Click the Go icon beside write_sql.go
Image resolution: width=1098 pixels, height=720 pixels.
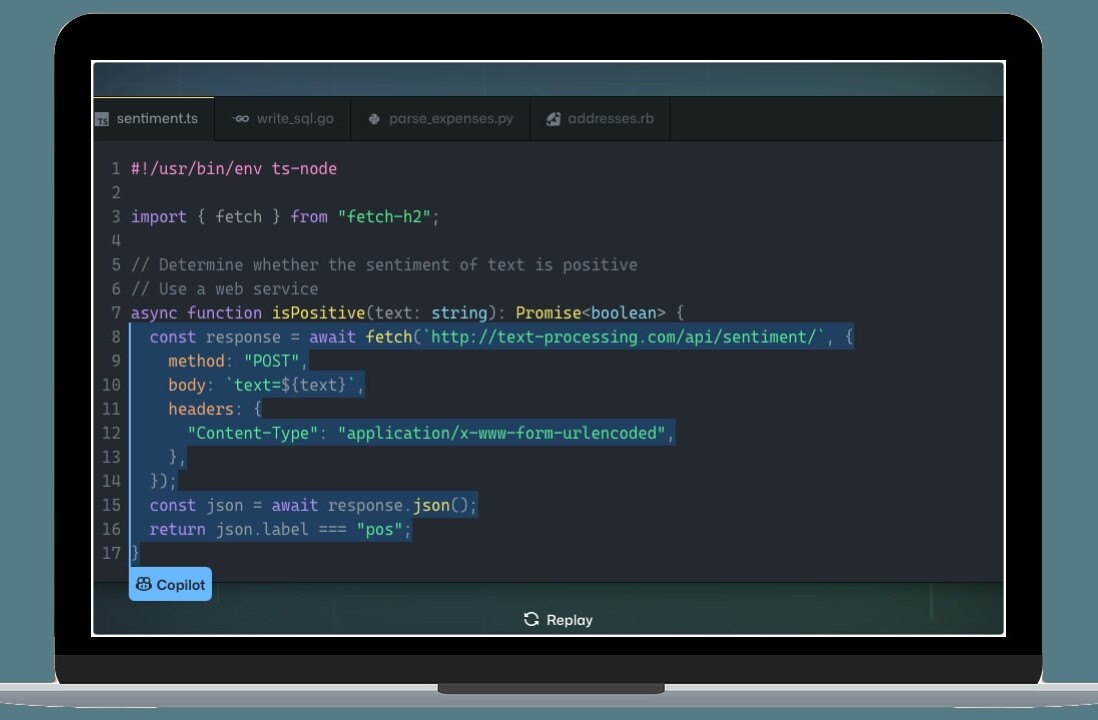(x=241, y=119)
